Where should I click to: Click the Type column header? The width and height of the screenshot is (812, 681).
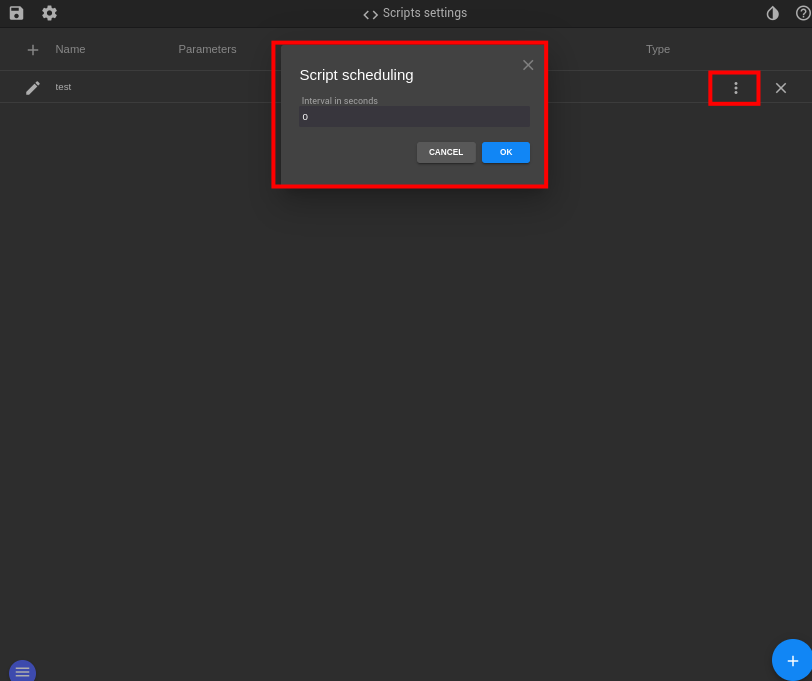(x=658, y=49)
